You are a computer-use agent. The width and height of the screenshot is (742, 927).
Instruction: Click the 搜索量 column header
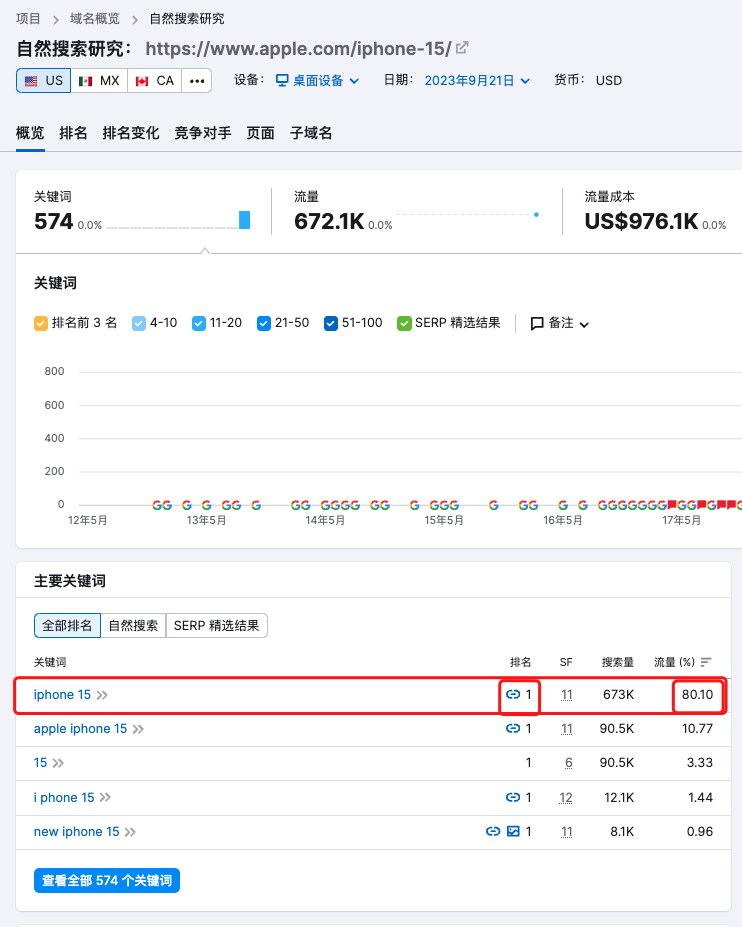(618, 662)
